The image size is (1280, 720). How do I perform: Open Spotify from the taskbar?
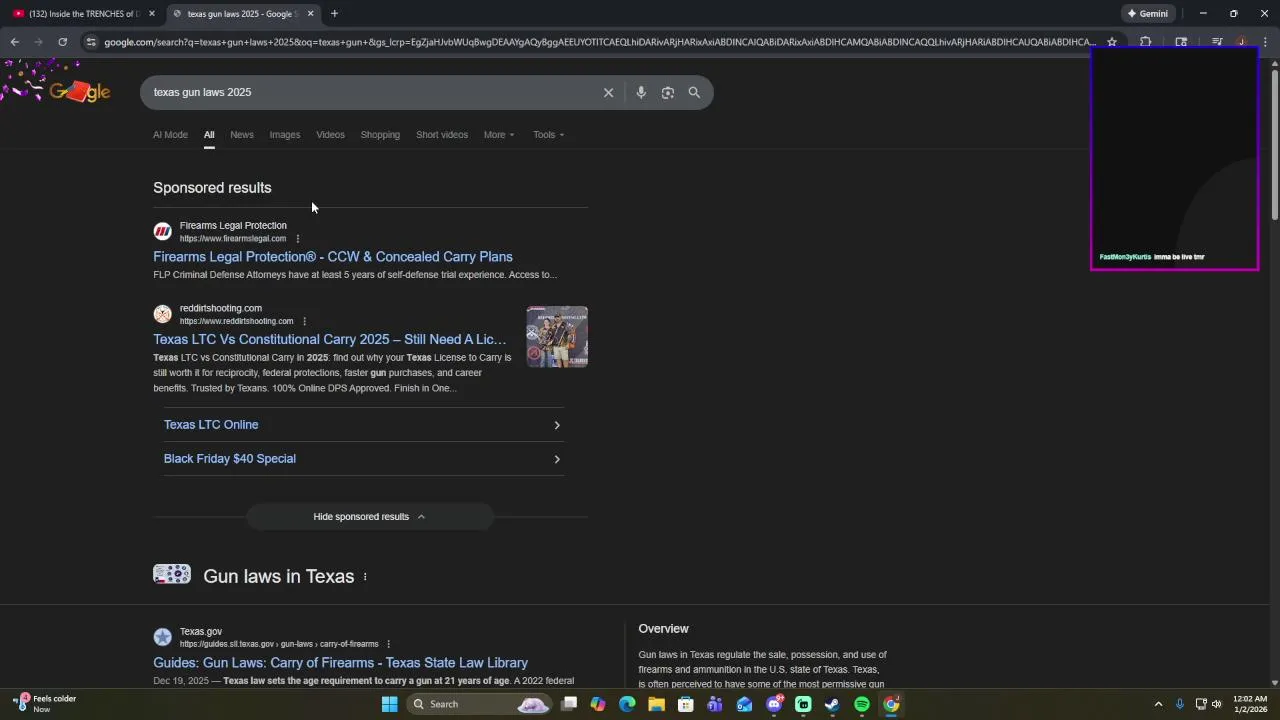(x=862, y=704)
